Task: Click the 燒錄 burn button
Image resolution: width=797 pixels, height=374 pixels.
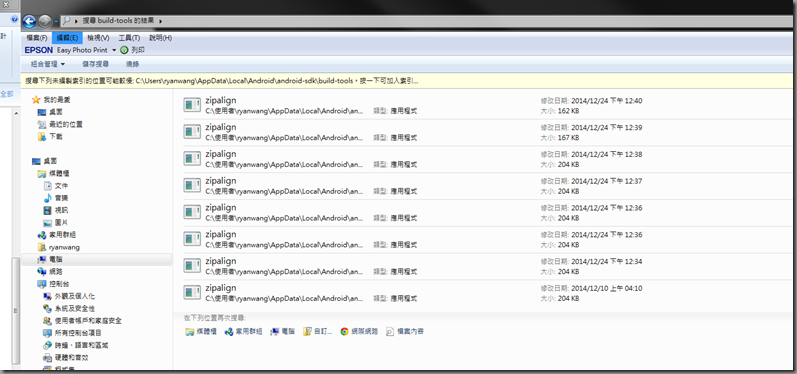Action: point(132,64)
